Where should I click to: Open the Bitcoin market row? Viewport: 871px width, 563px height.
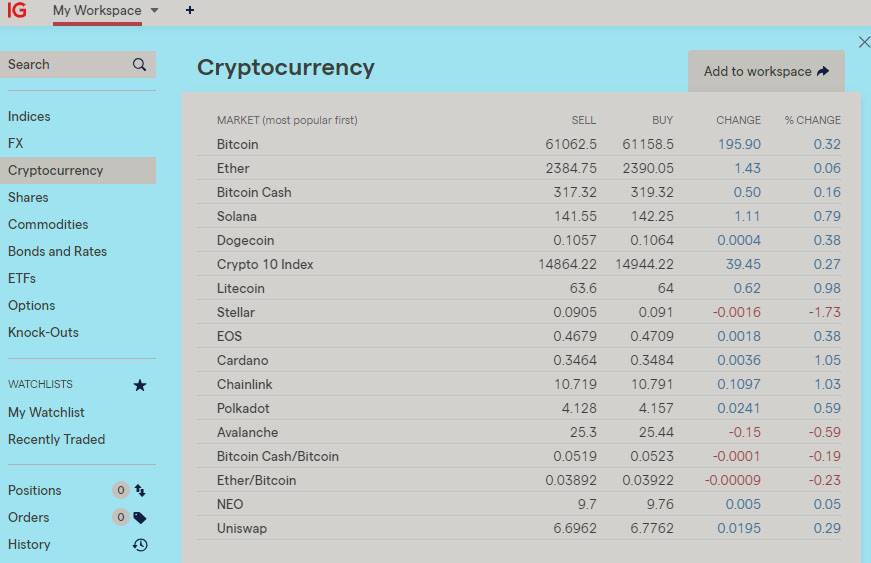(x=238, y=144)
